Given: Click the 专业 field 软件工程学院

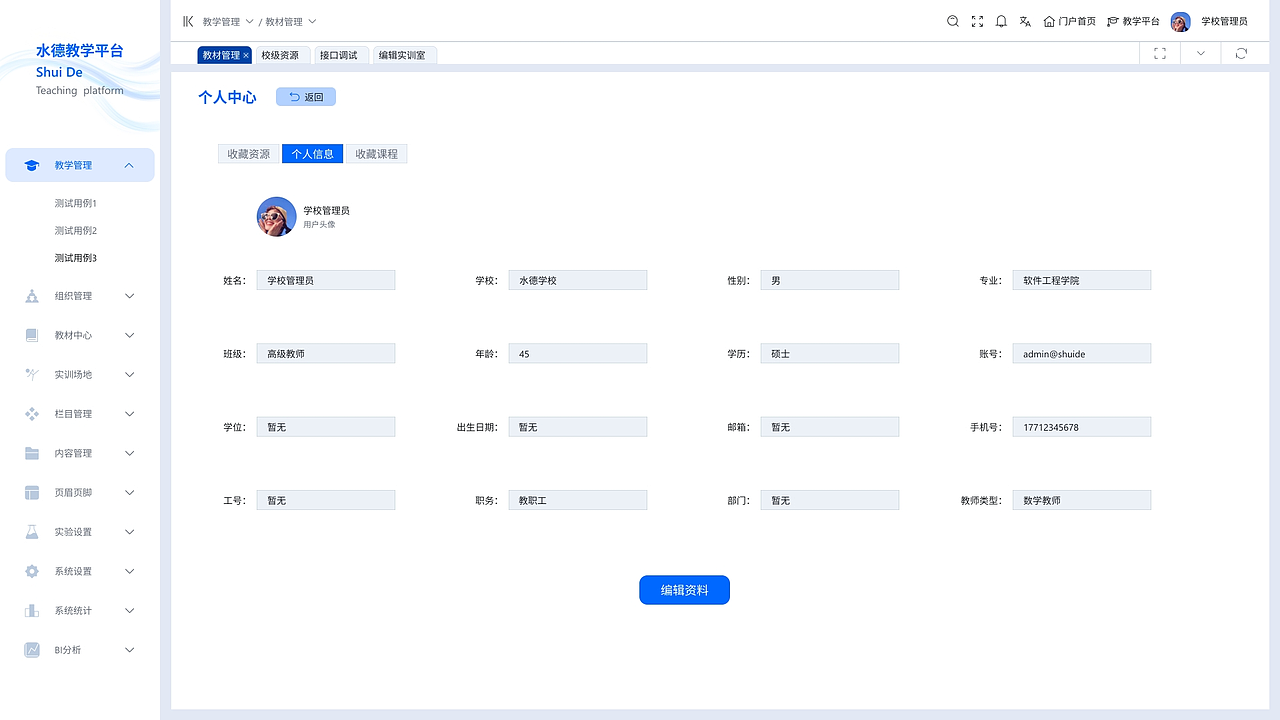Looking at the screenshot, I should [x=1082, y=281].
